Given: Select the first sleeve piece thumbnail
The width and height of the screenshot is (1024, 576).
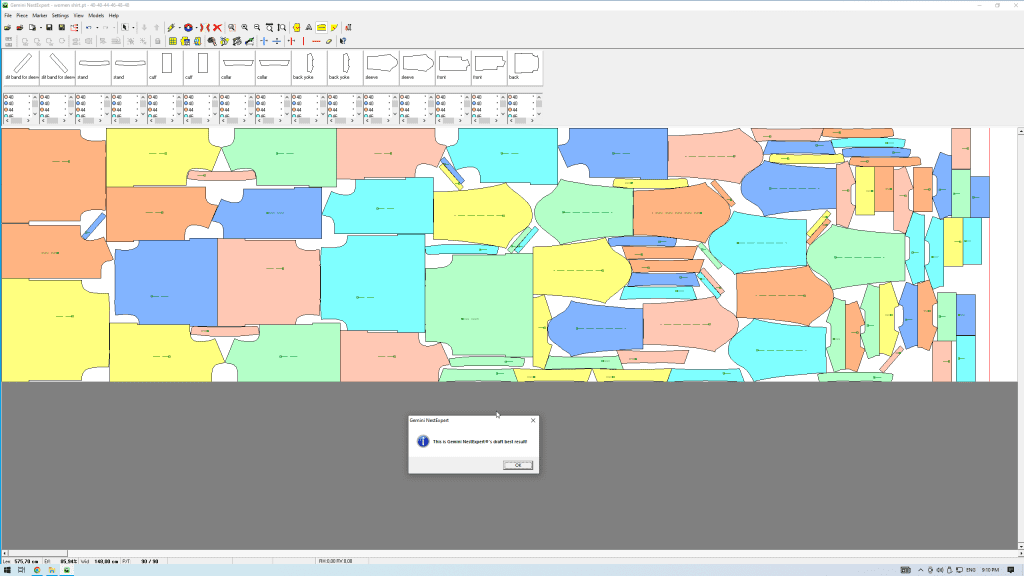Looking at the screenshot, I should pyautogui.click(x=381, y=67).
